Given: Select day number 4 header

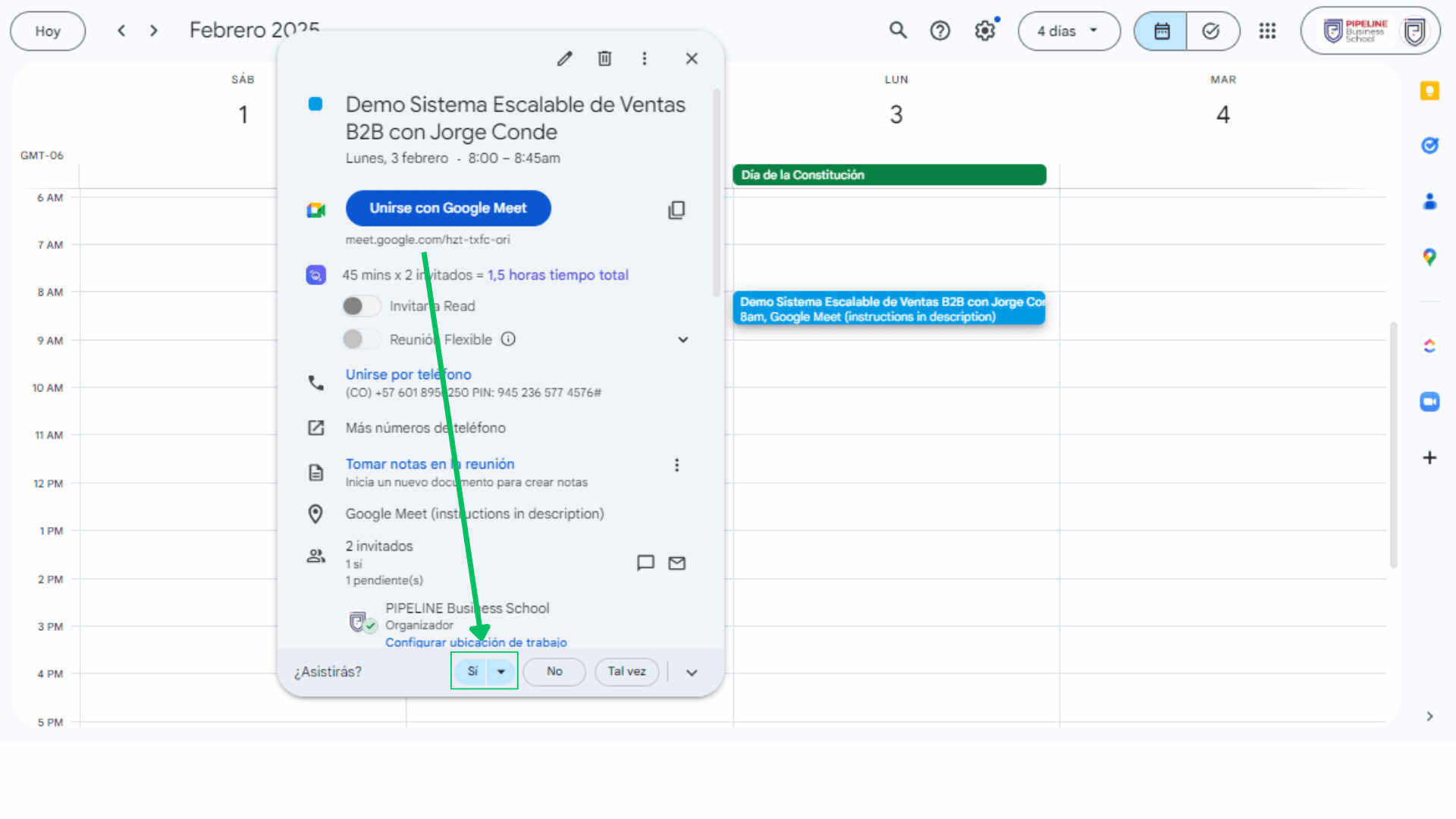Looking at the screenshot, I should point(1222,115).
